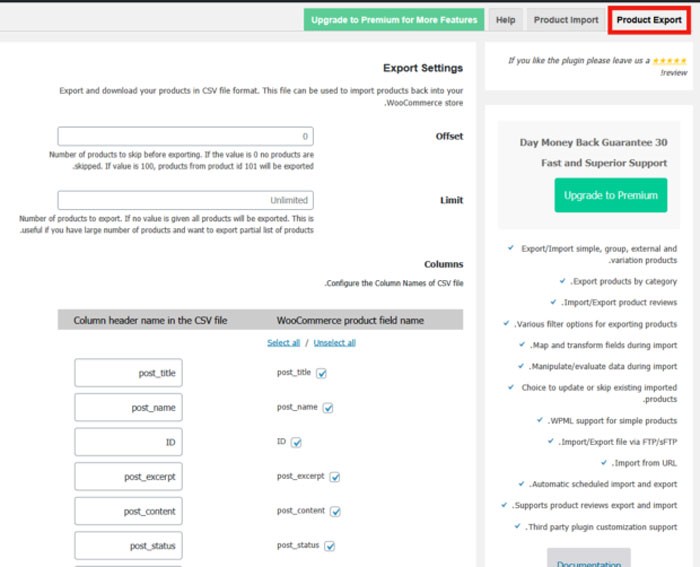Edit the post_content column header field
Image resolution: width=700 pixels, height=567 pixels.
(x=129, y=511)
